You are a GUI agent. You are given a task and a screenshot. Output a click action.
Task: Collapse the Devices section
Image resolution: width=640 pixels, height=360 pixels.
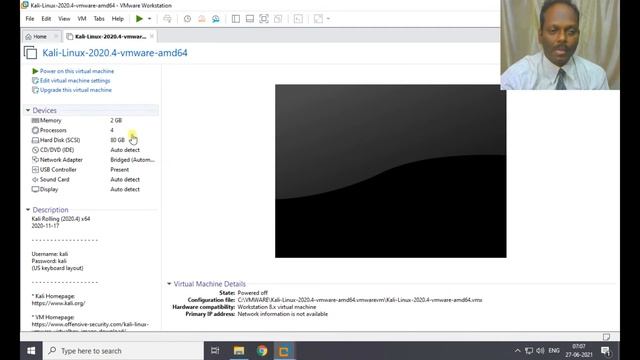tap(28, 110)
